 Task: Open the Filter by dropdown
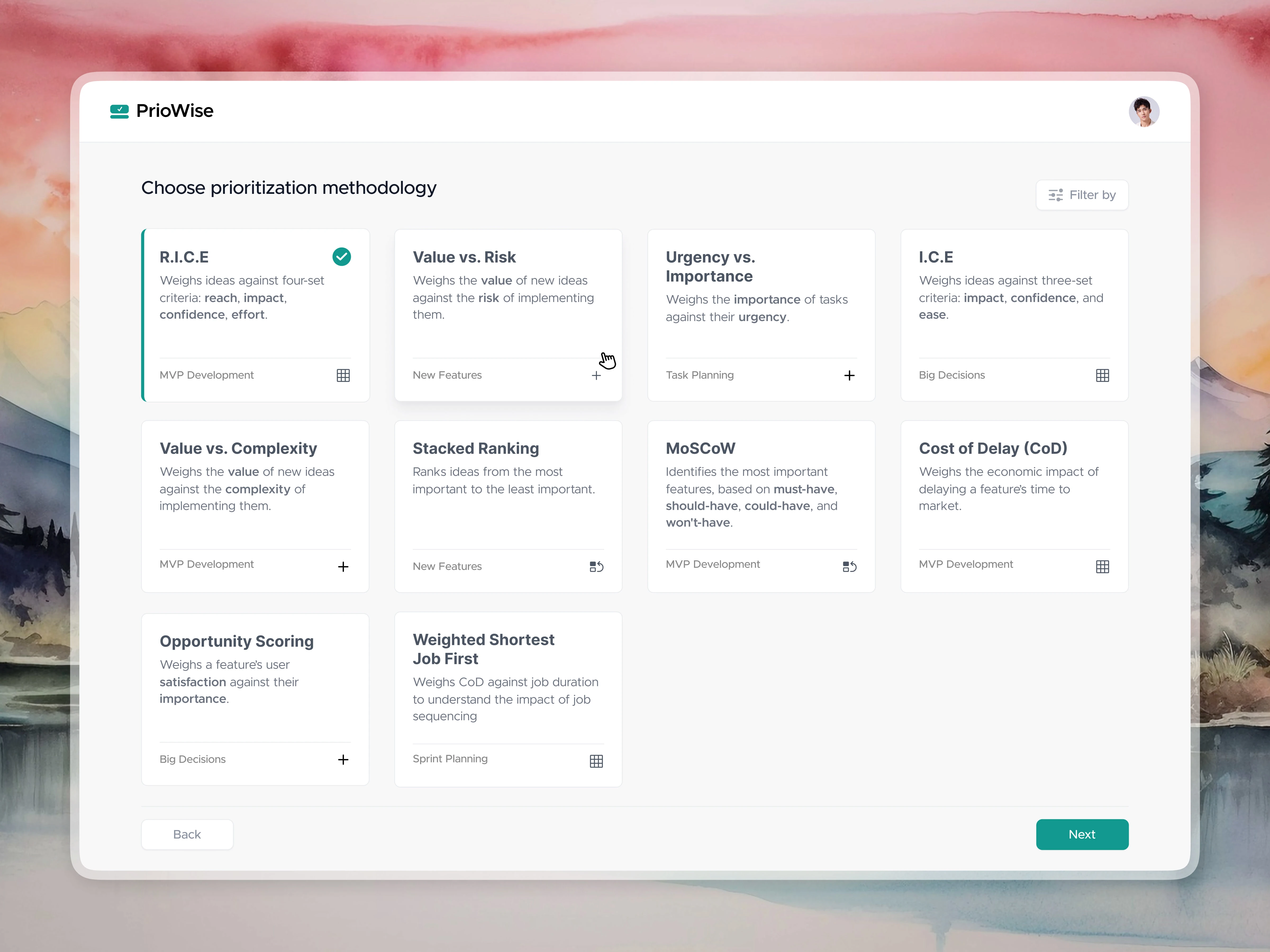point(1082,195)
